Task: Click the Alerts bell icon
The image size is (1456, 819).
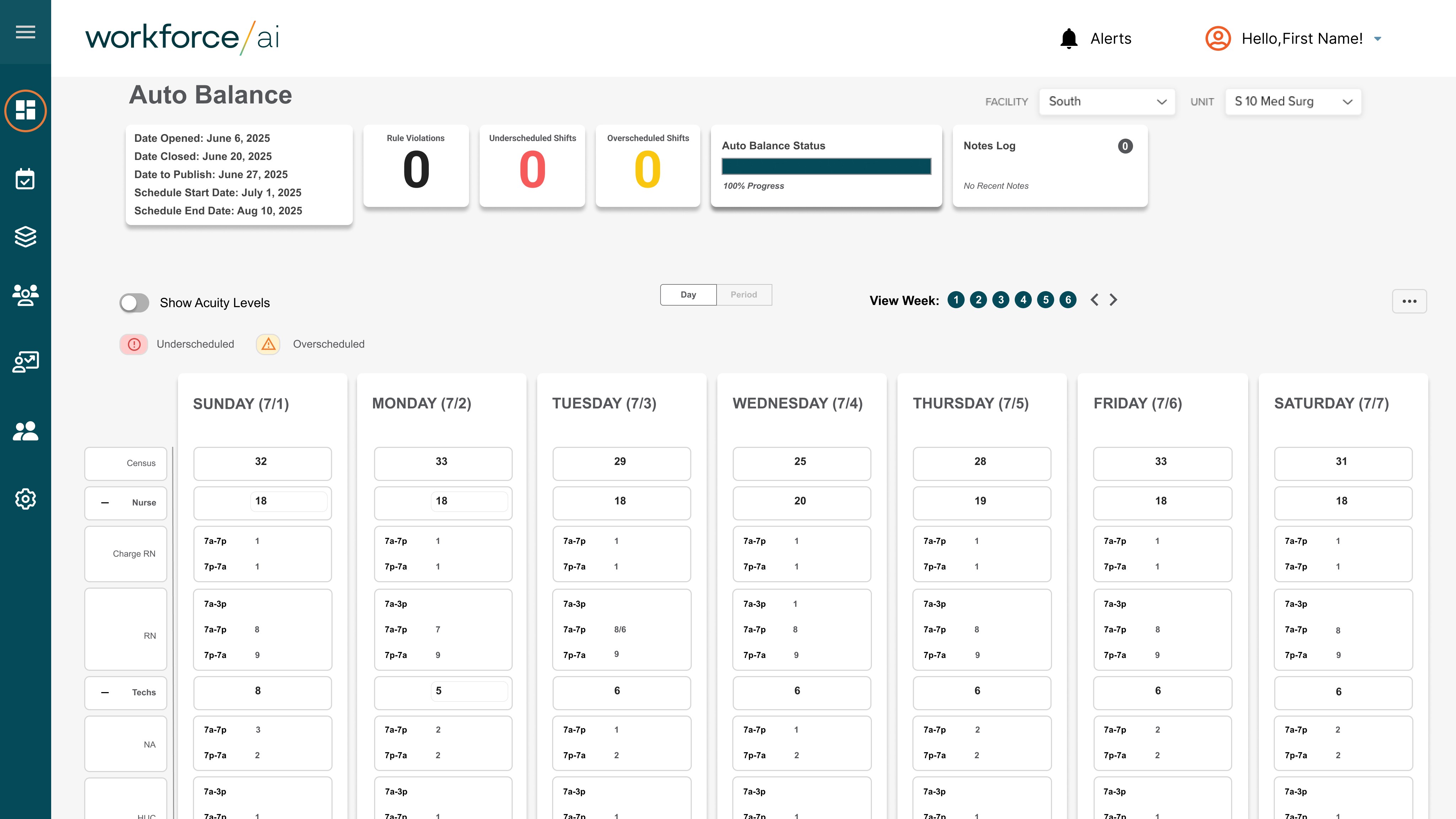Action: click(1069, 38)
